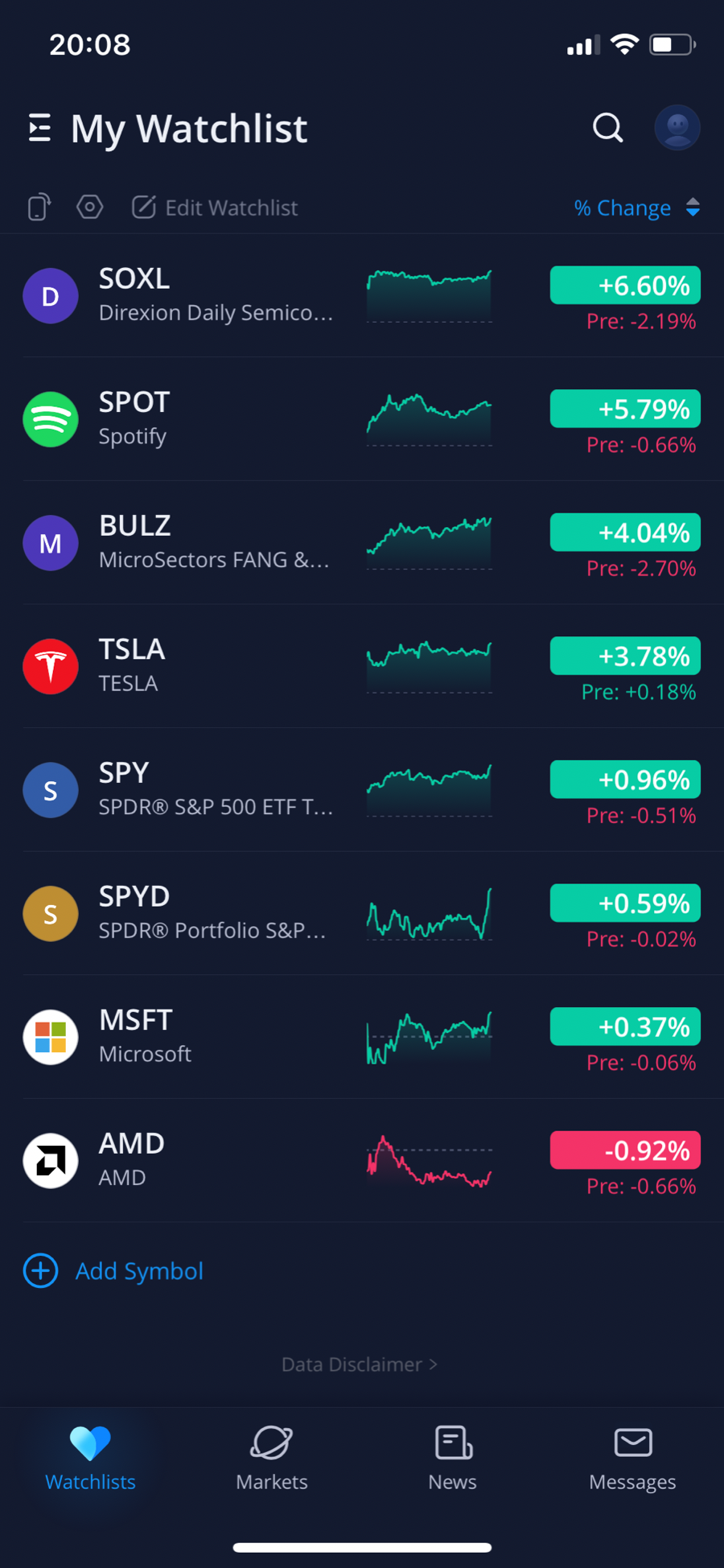Toggle SOXL +6.60% change badge
724x1568 pixels.
[x=625, y=285]
